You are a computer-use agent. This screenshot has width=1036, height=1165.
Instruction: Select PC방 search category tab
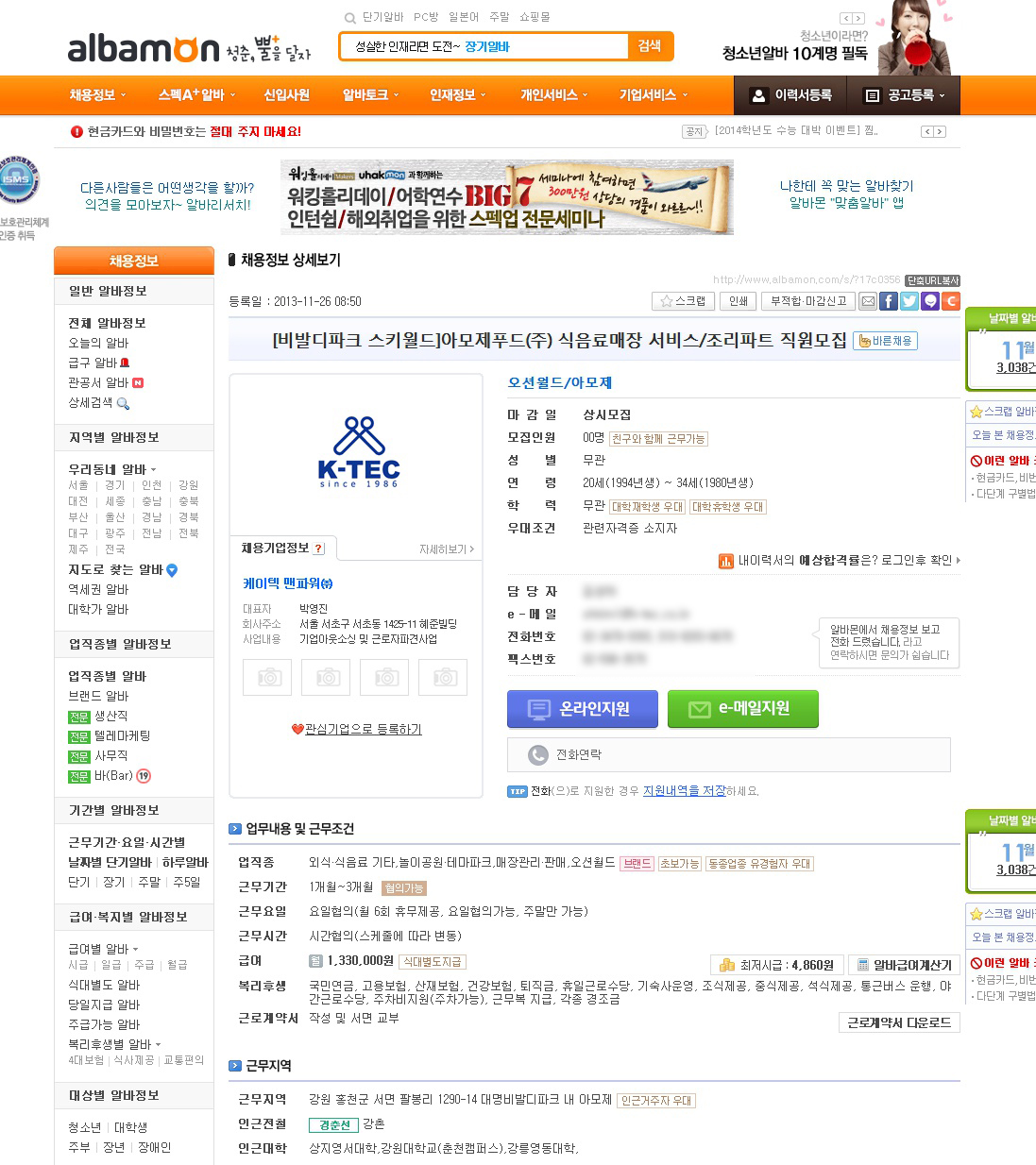(x=426, y=17)
